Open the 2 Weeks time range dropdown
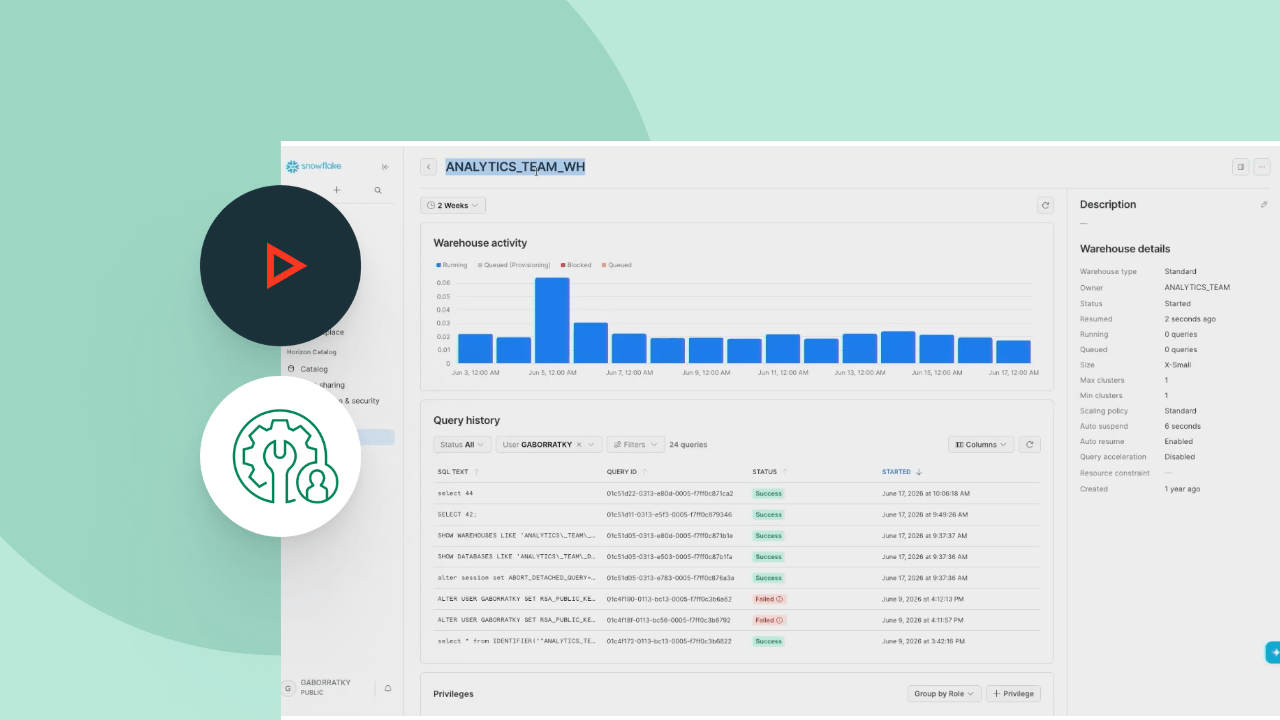 453,205
